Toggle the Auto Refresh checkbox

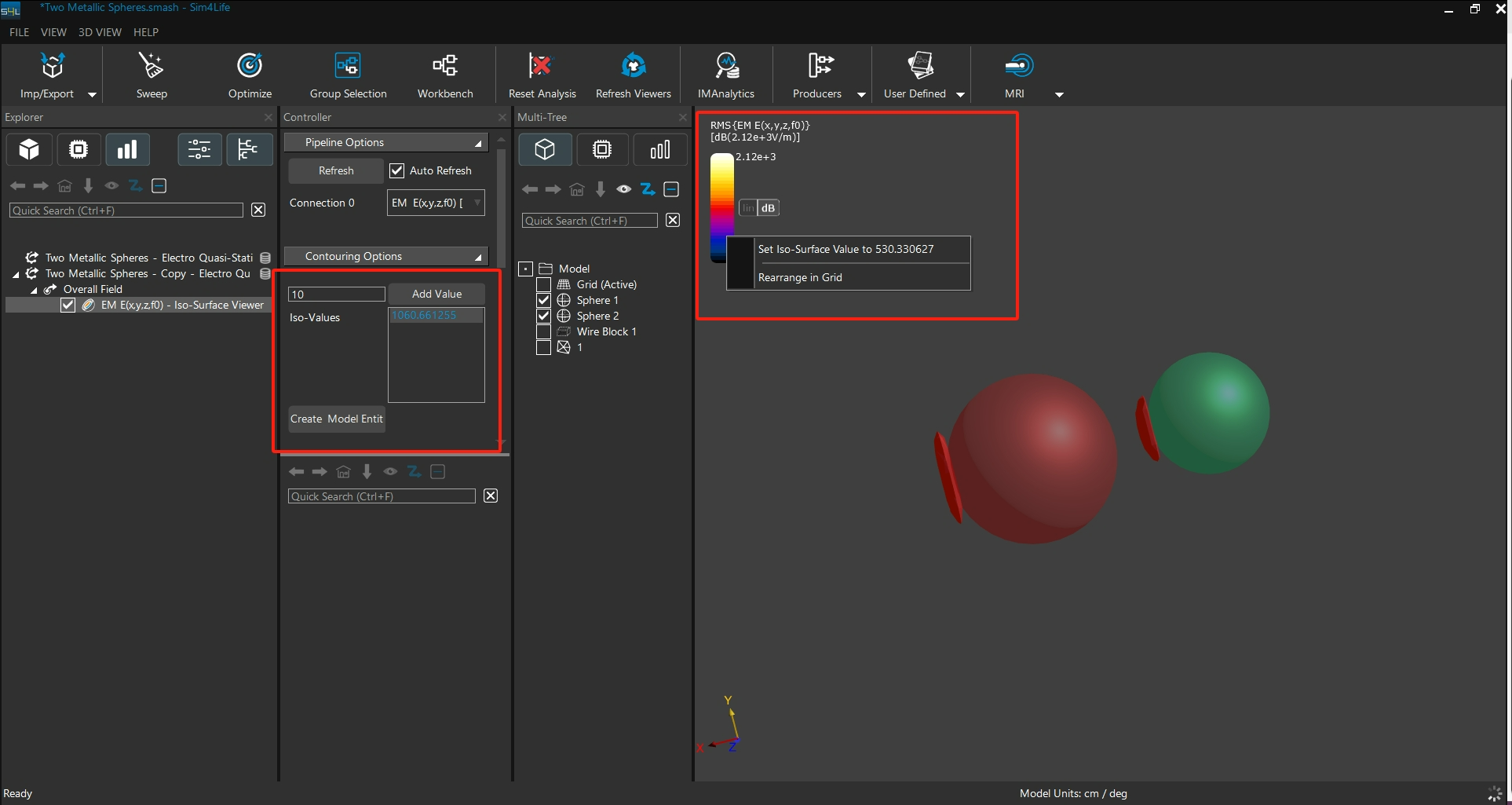397,170
